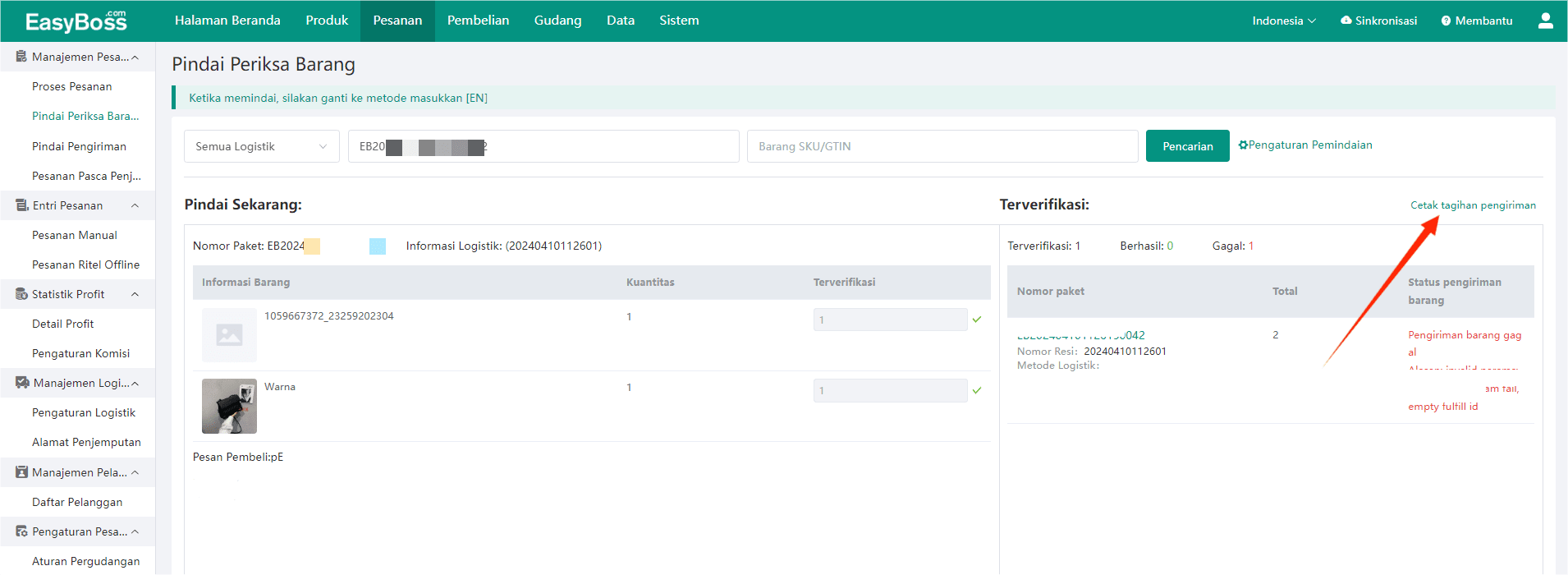The width and height of the screenshot is (1568, 575).
Task: Open the Membantu help icon
Action: tap(1446, 21)
